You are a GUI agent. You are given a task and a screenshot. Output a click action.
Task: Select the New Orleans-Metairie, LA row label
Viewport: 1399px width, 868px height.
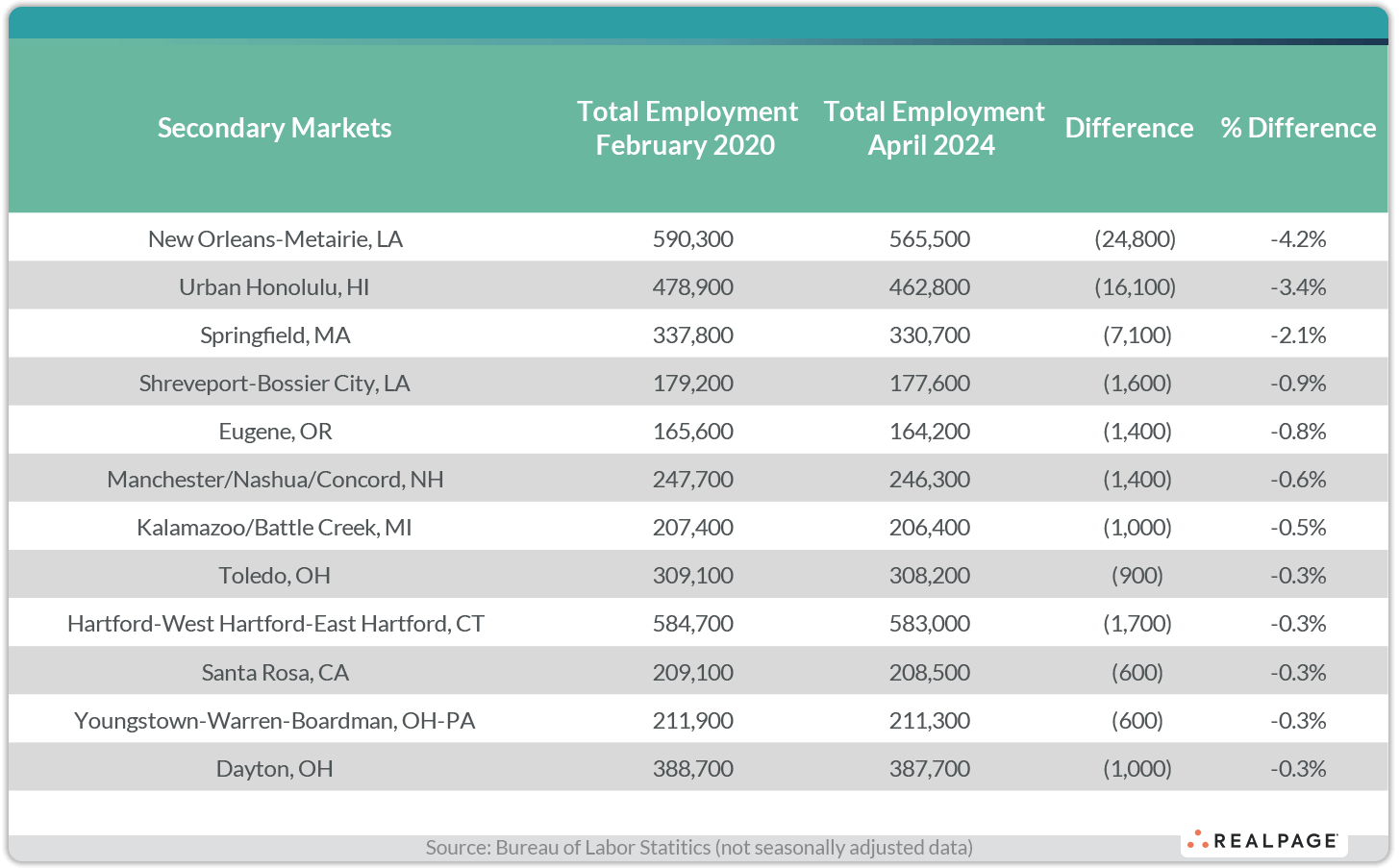click(275, 239)
